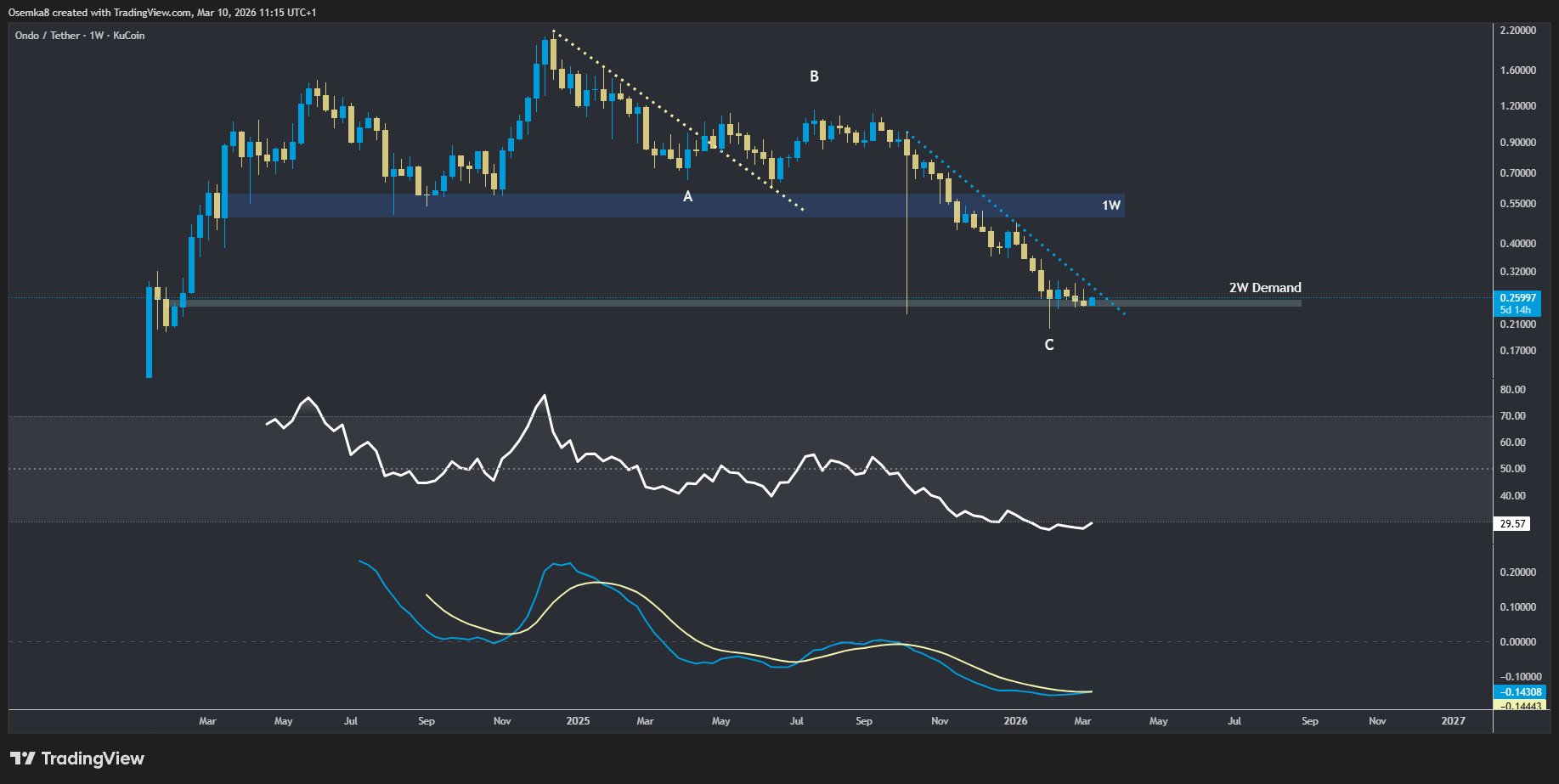
Task: Click the 0.00000 MACD scale level
Action: [1518, 642]
